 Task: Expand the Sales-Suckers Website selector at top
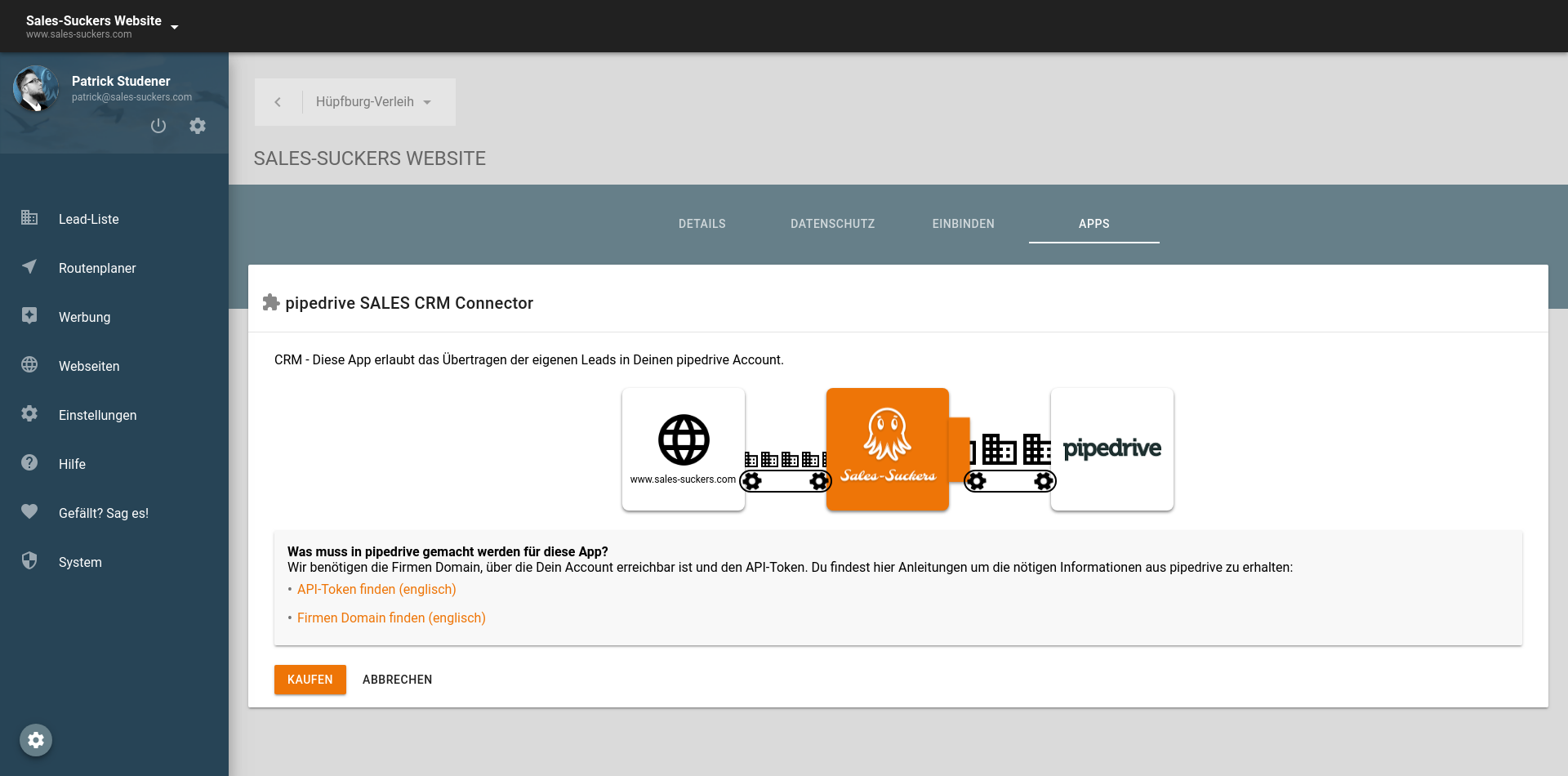(102, 26)
